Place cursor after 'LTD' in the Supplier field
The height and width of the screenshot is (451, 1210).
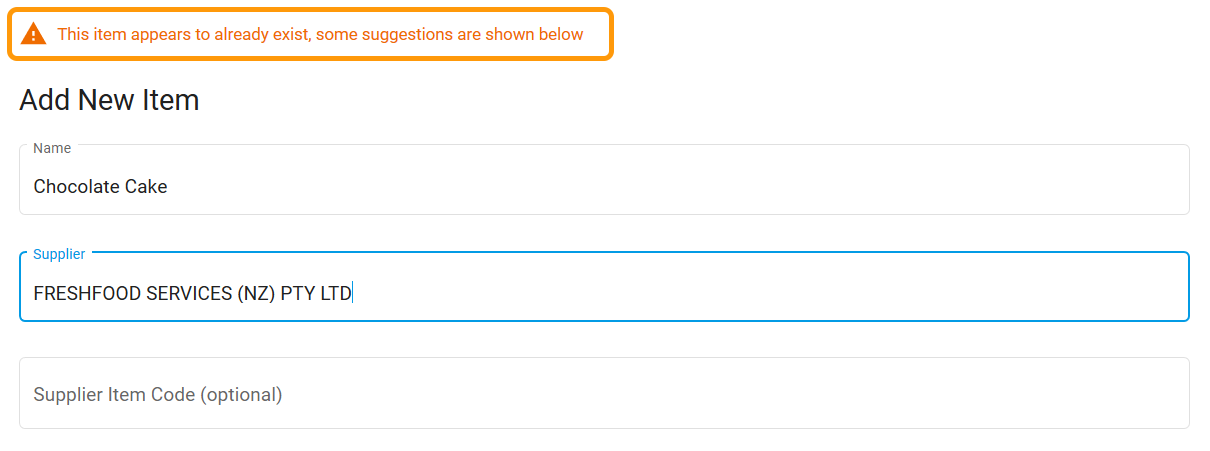(353, 294)
